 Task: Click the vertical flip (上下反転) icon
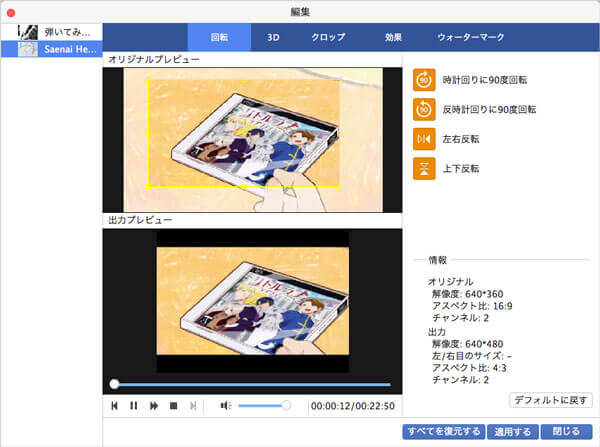click(x=424, y=168)
